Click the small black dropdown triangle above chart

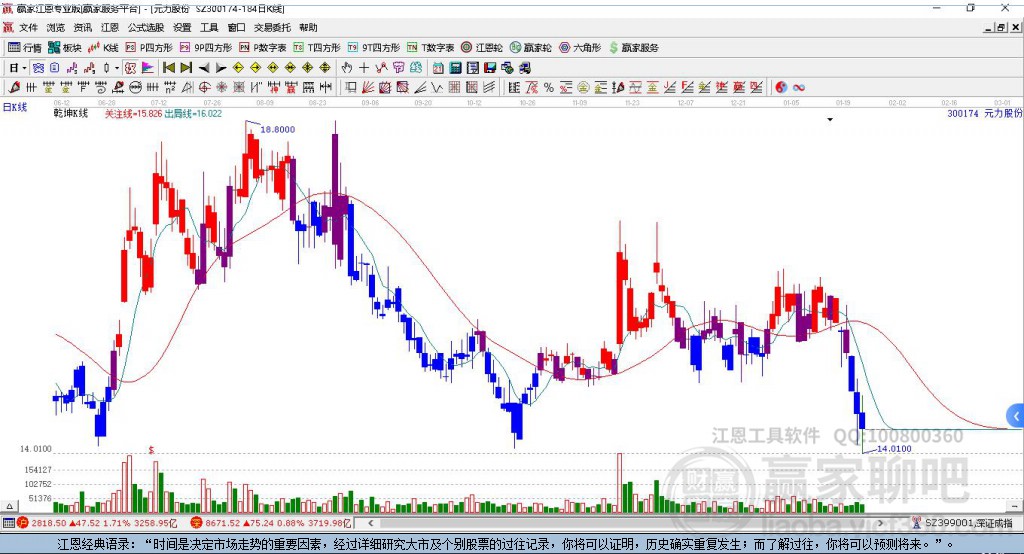[830, 120]
